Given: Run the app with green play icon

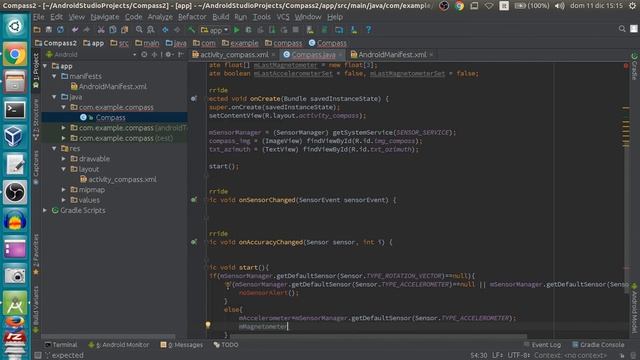Looking at the screenshot, I should 236,30.
